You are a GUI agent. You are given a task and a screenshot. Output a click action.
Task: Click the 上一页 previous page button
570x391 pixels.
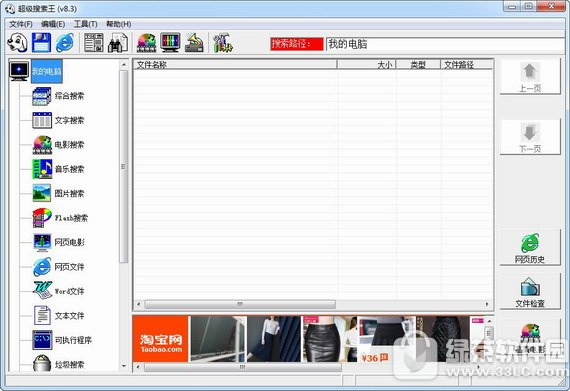click(530, 77)
